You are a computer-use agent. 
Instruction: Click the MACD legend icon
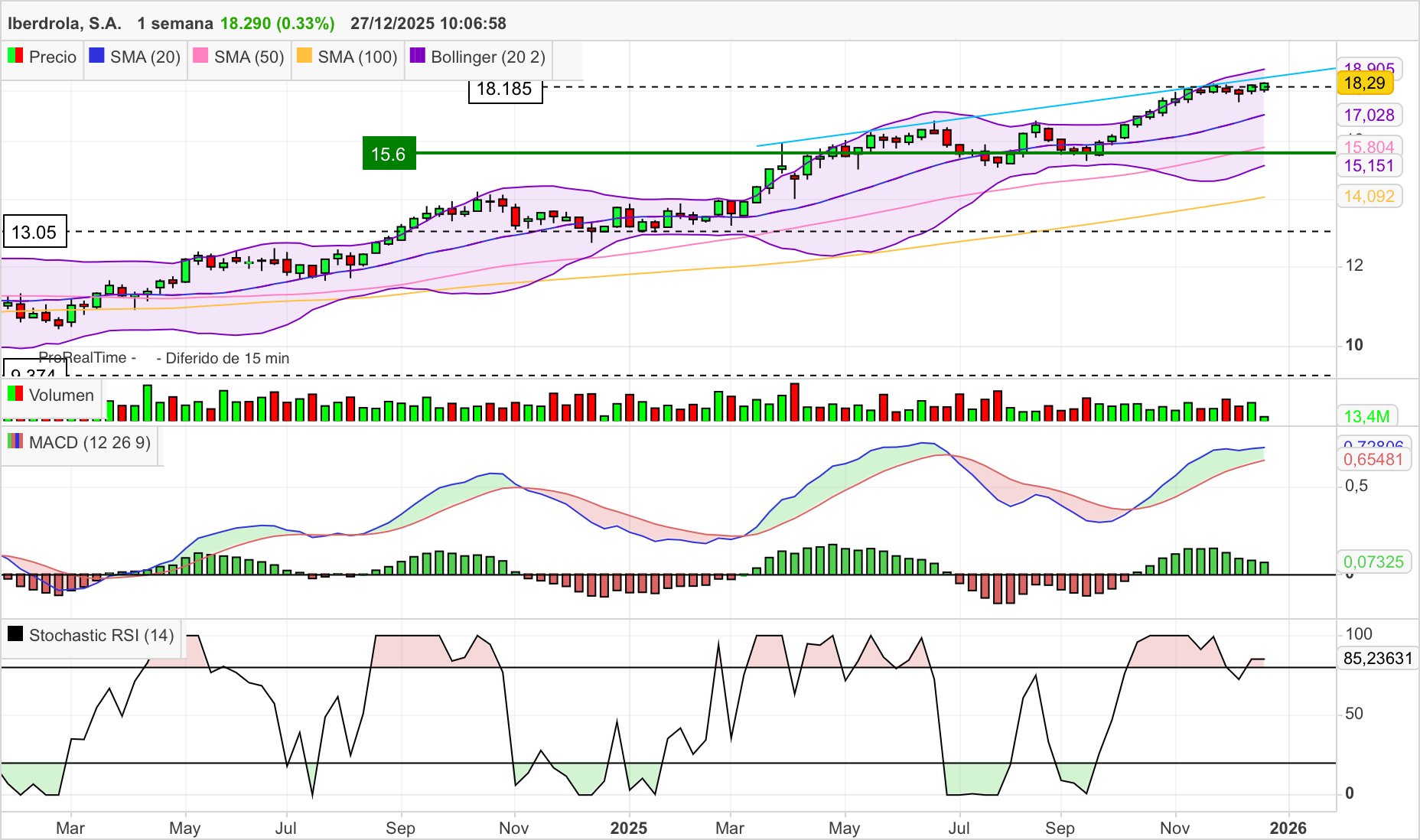point(15,441)
